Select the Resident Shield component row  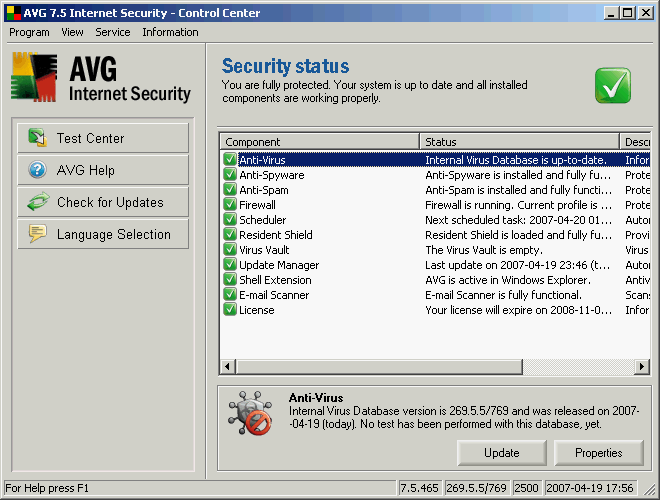point(435,234)
